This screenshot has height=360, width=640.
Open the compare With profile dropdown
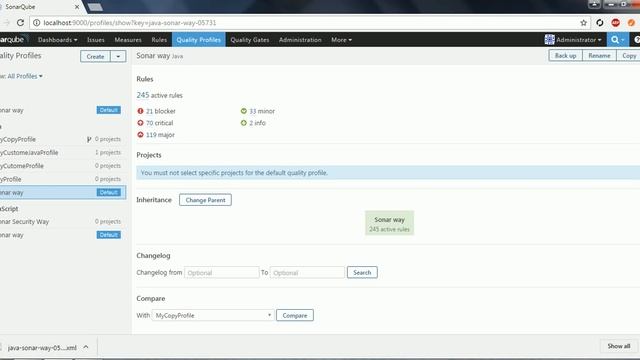[x=212, y=315]
